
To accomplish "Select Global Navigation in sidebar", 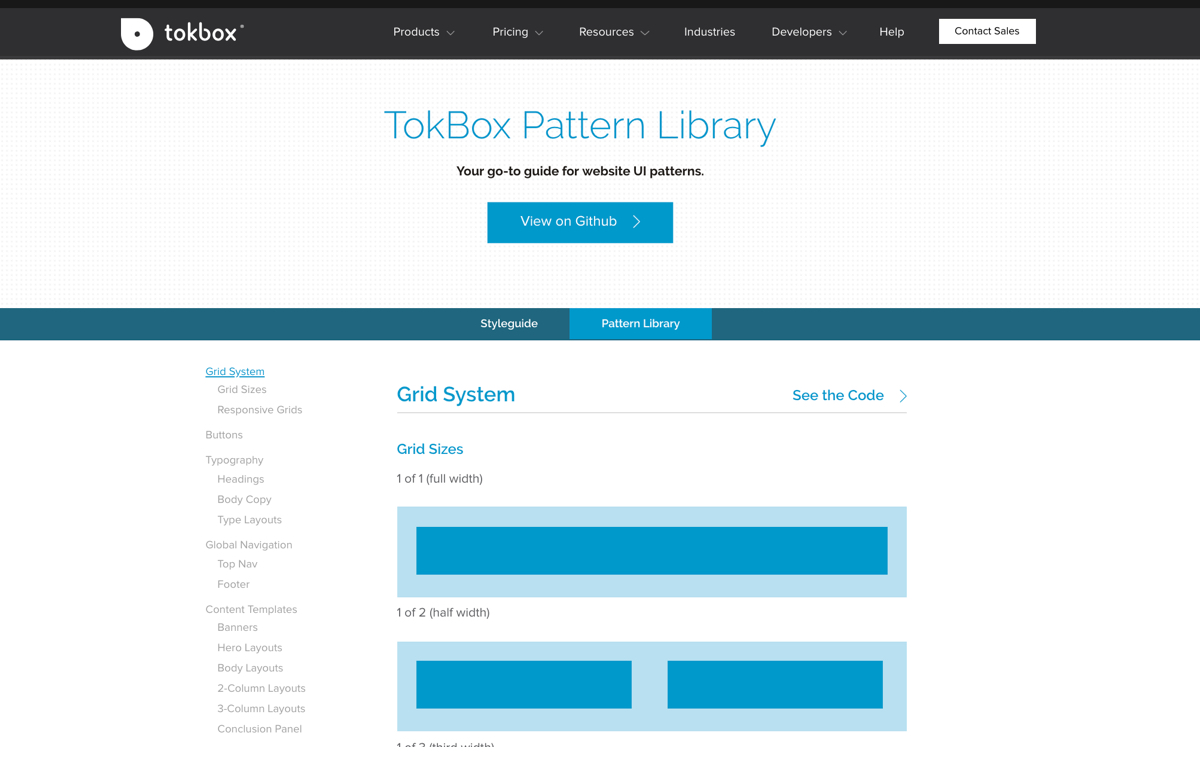I will (x=249, y=545).
